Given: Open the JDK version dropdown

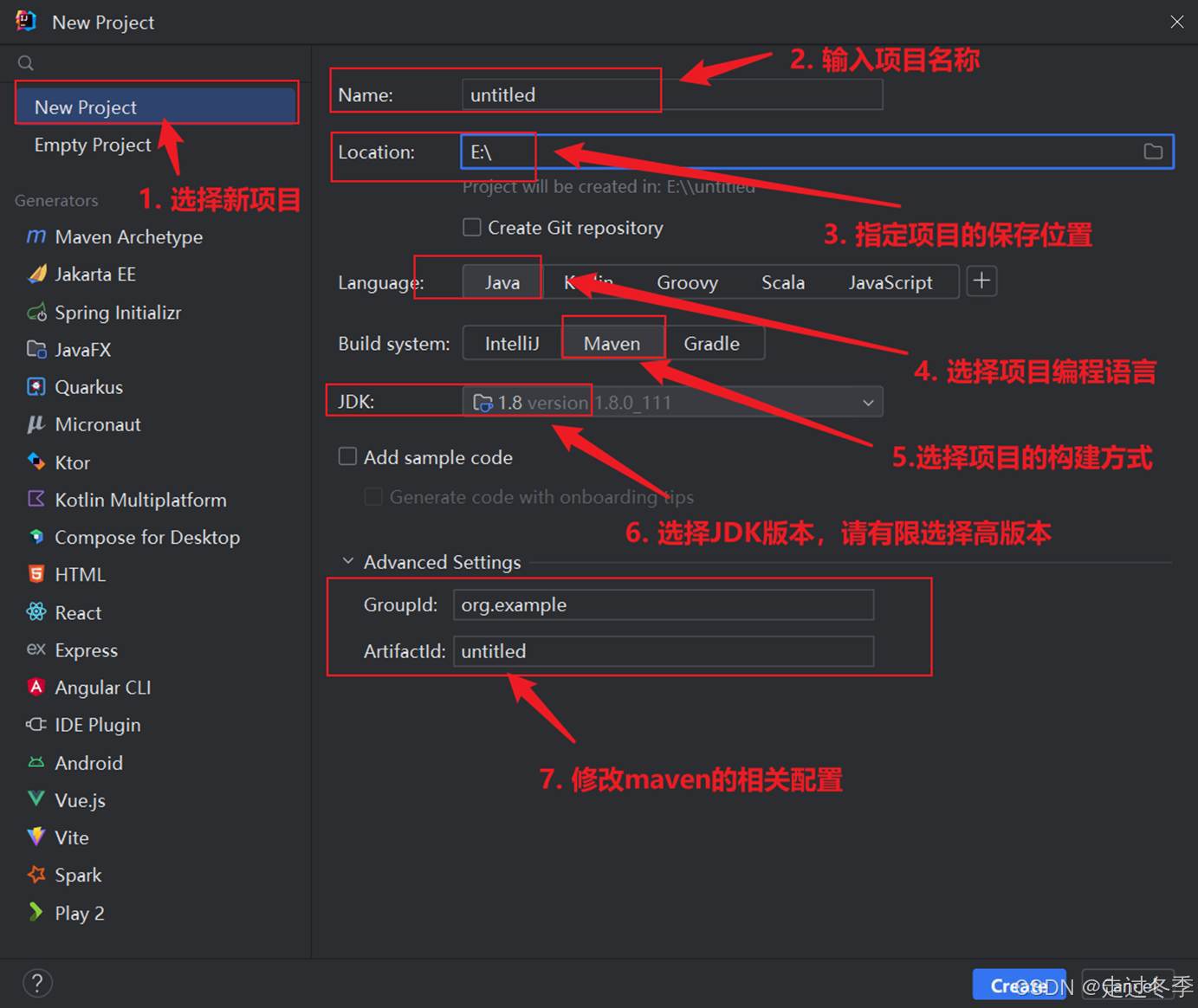Looking at the screenshot, I should point(673,402).
